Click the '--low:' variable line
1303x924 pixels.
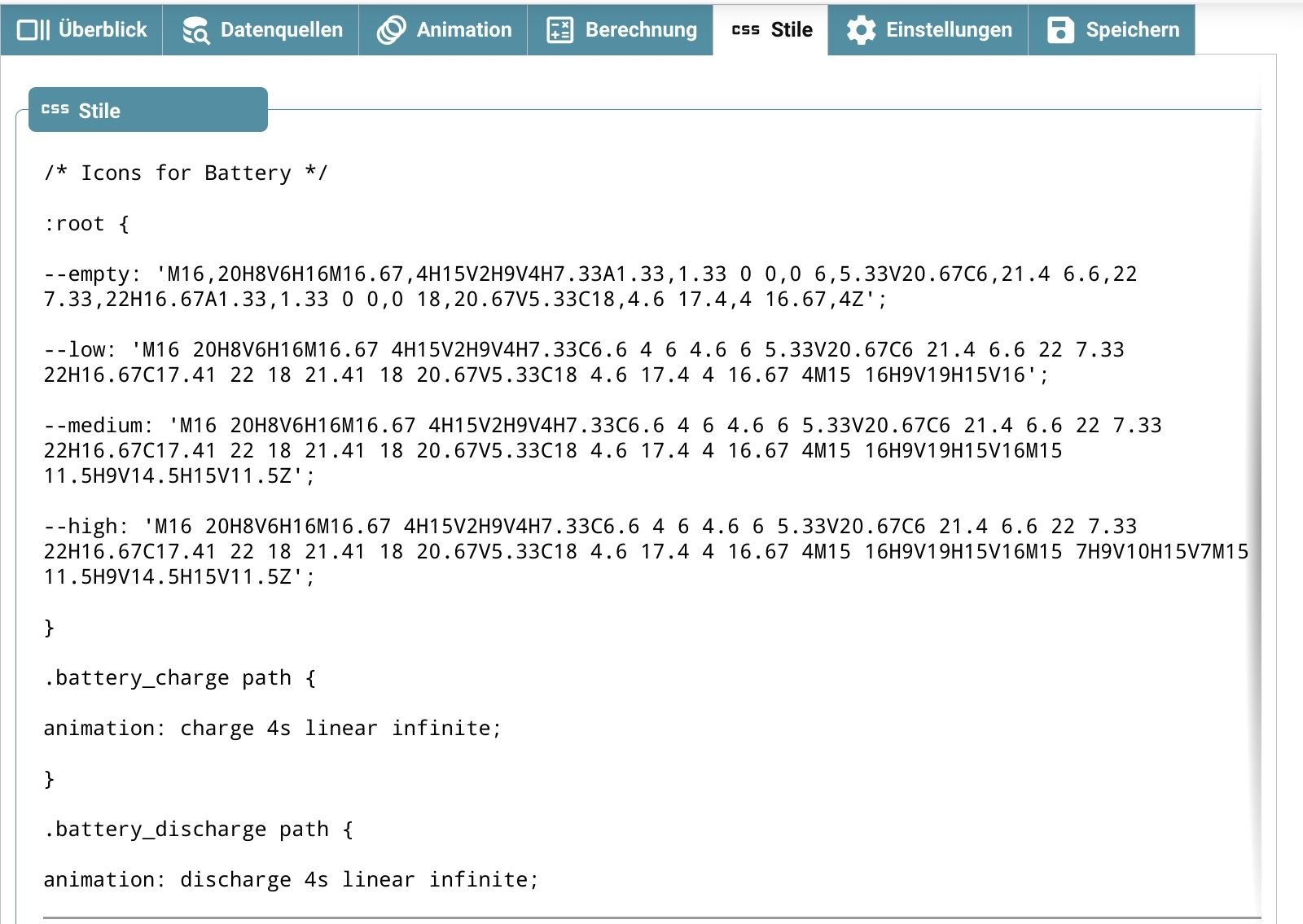pyautogui.click(x=584, y=362)
